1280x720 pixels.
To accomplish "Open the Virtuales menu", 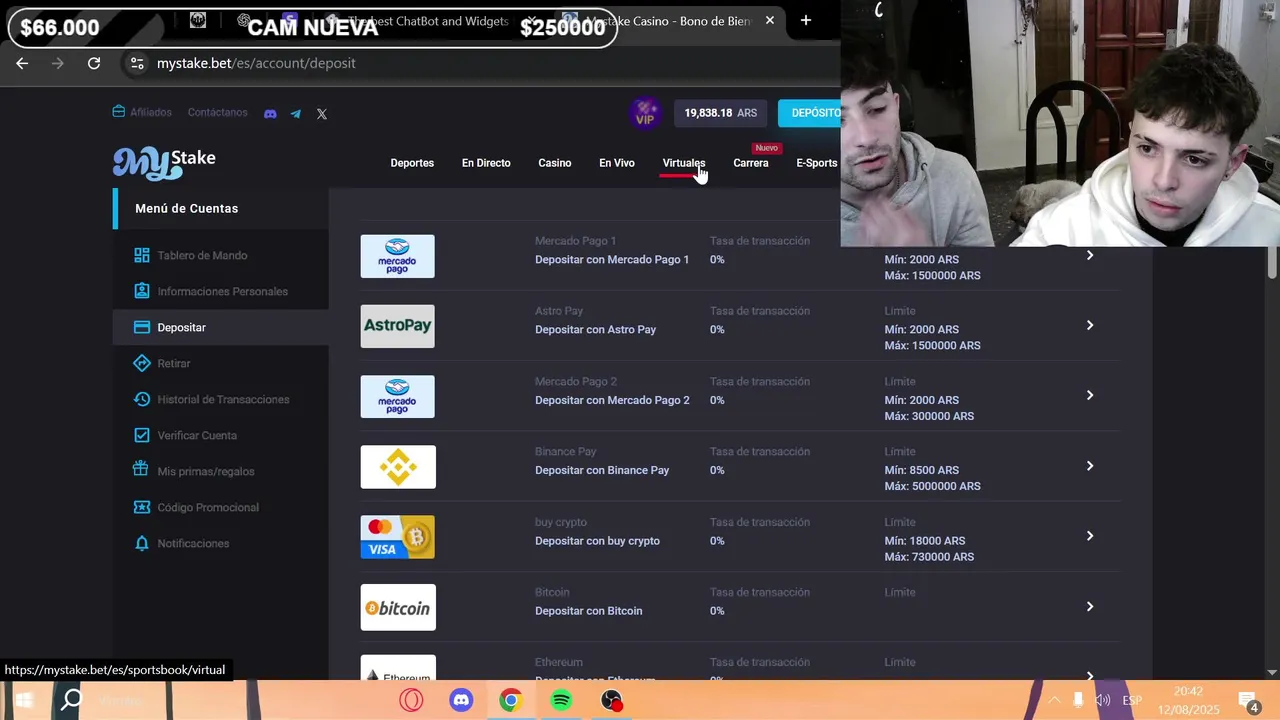I will [x=684, y=163].
